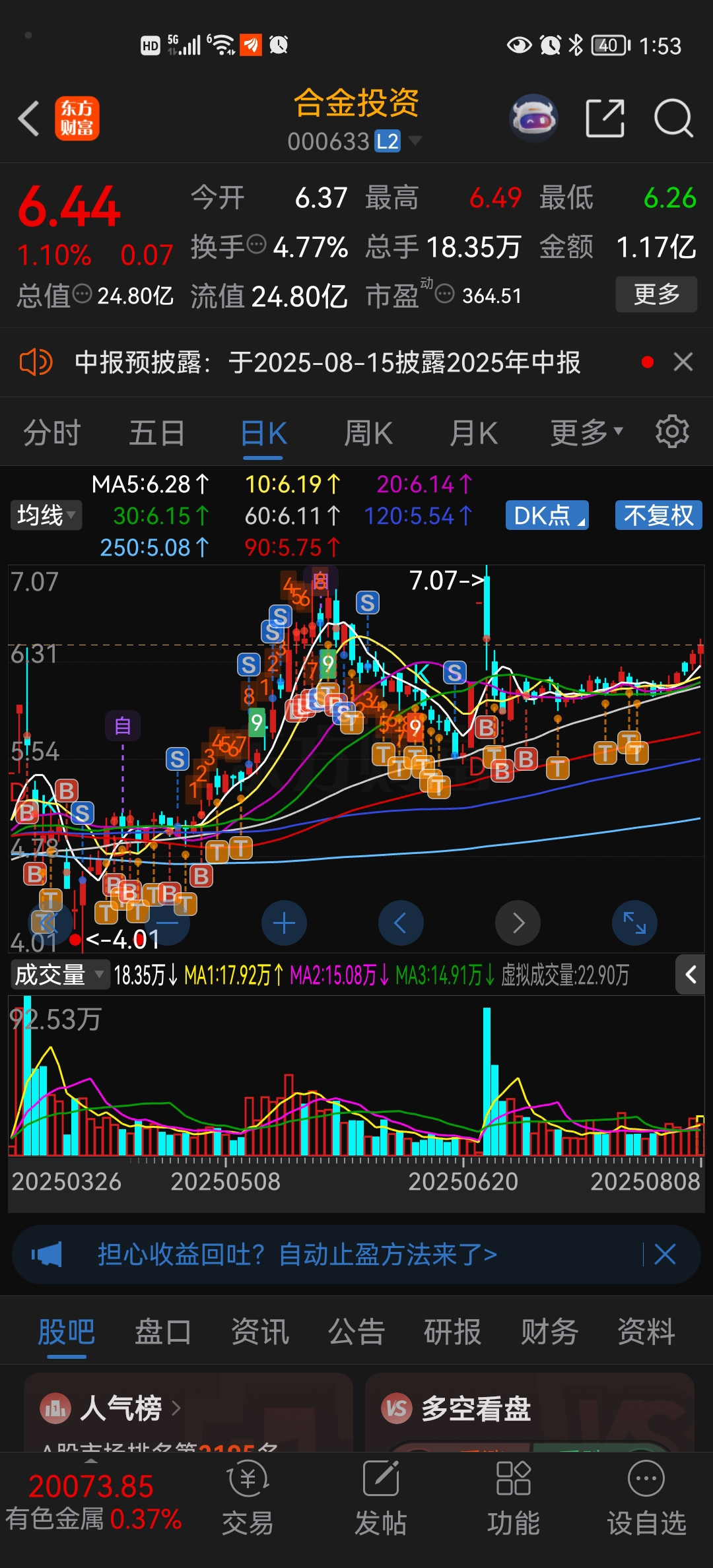Tap VS 多空看盘 icon
713x1568 pixels.
point(397,1408)
